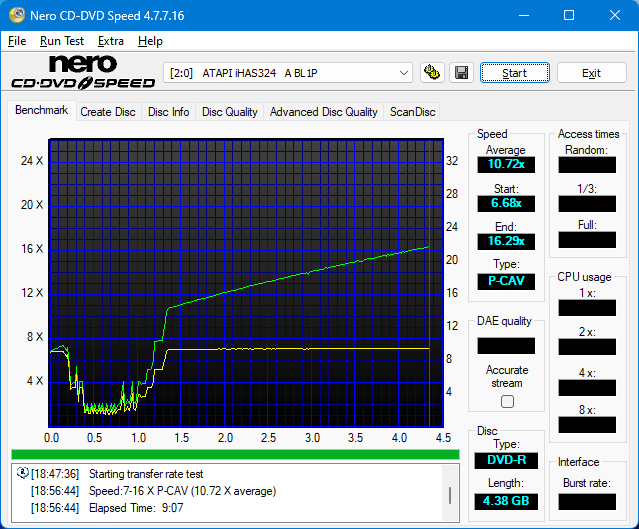Open the File menu
The height and width of the screenshot is (529, 639).
click(17, 41)
